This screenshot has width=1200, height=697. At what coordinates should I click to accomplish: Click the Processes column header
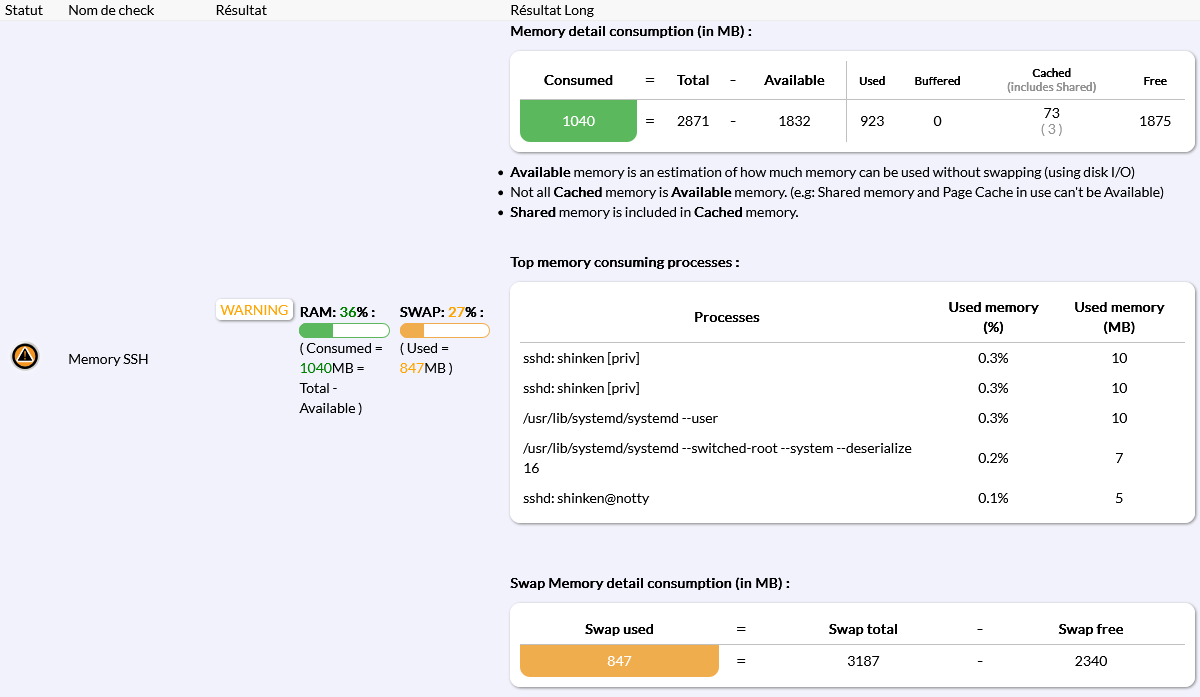click(x=727, y=317)
